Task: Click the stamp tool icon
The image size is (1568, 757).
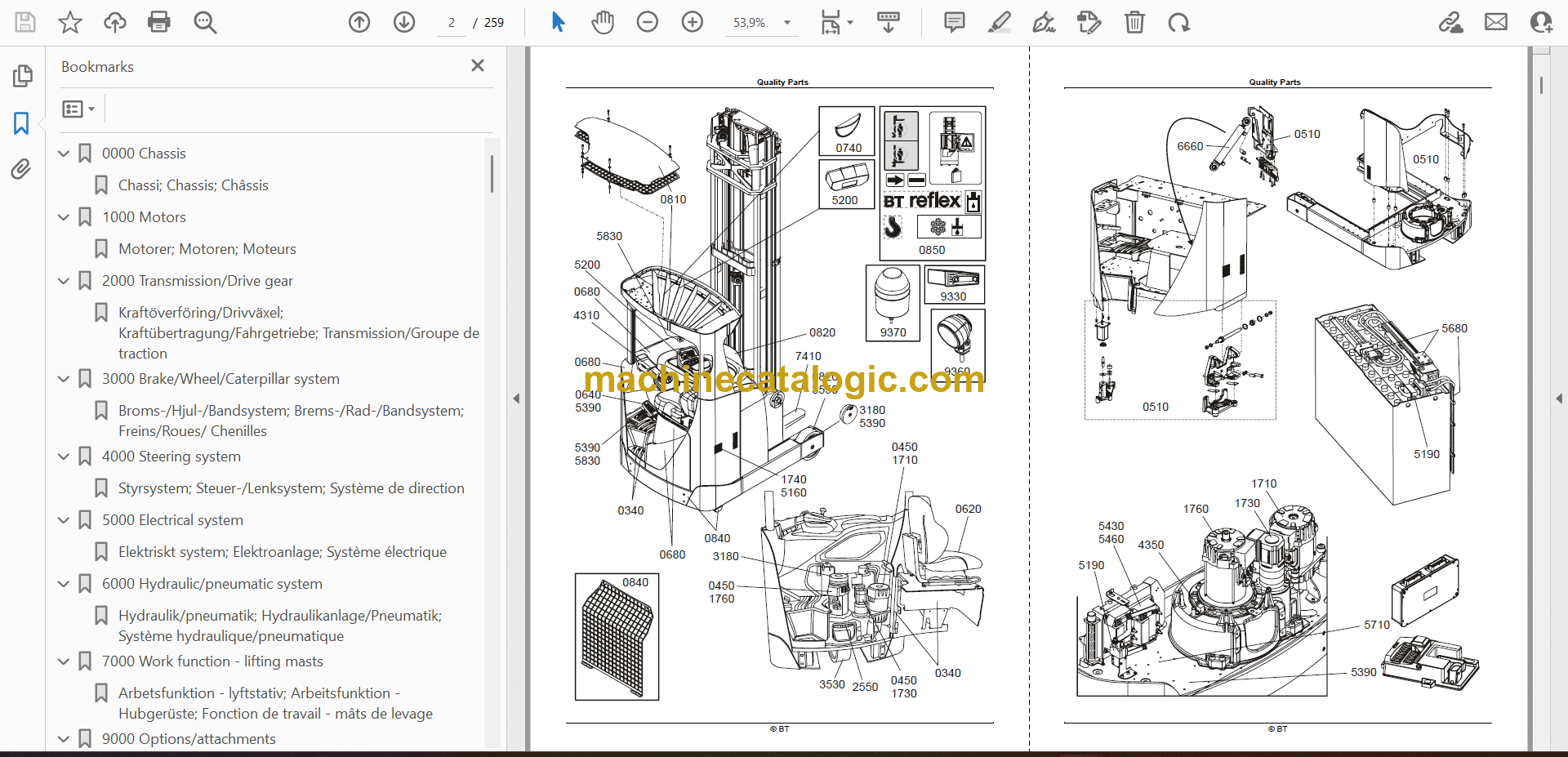Action: 1089,22
